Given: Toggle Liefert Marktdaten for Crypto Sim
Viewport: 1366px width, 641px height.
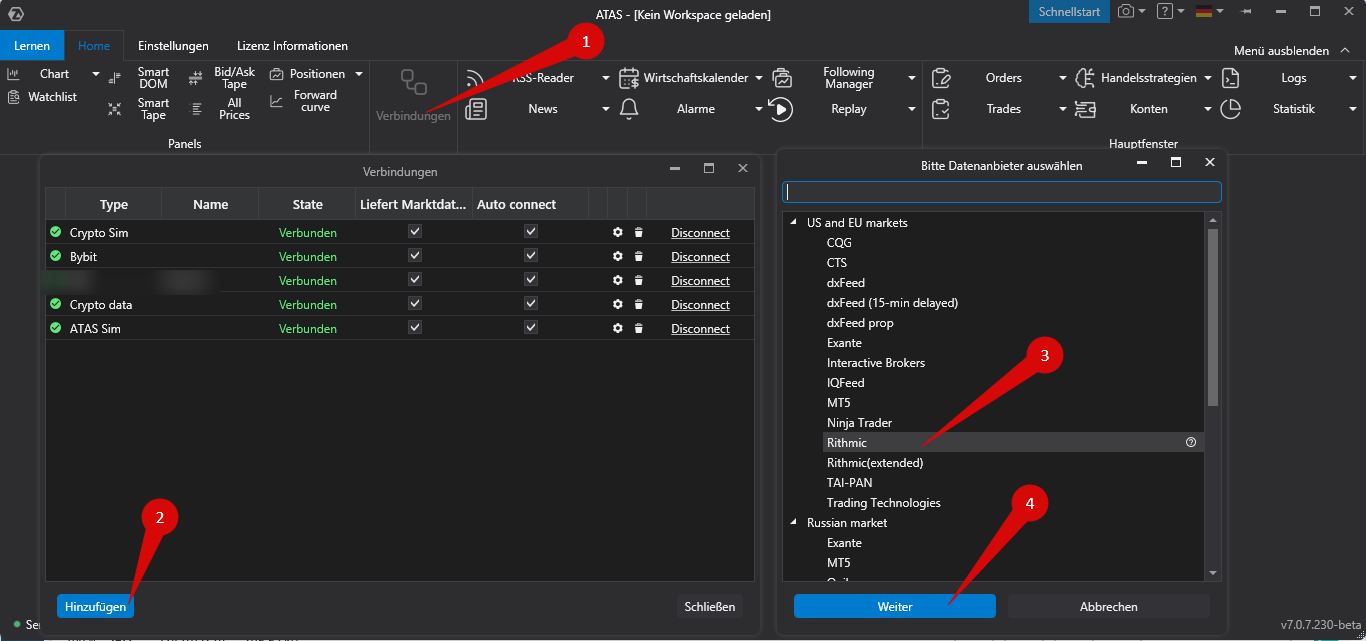Looking at the screenshot, I should tap(415, 231).
